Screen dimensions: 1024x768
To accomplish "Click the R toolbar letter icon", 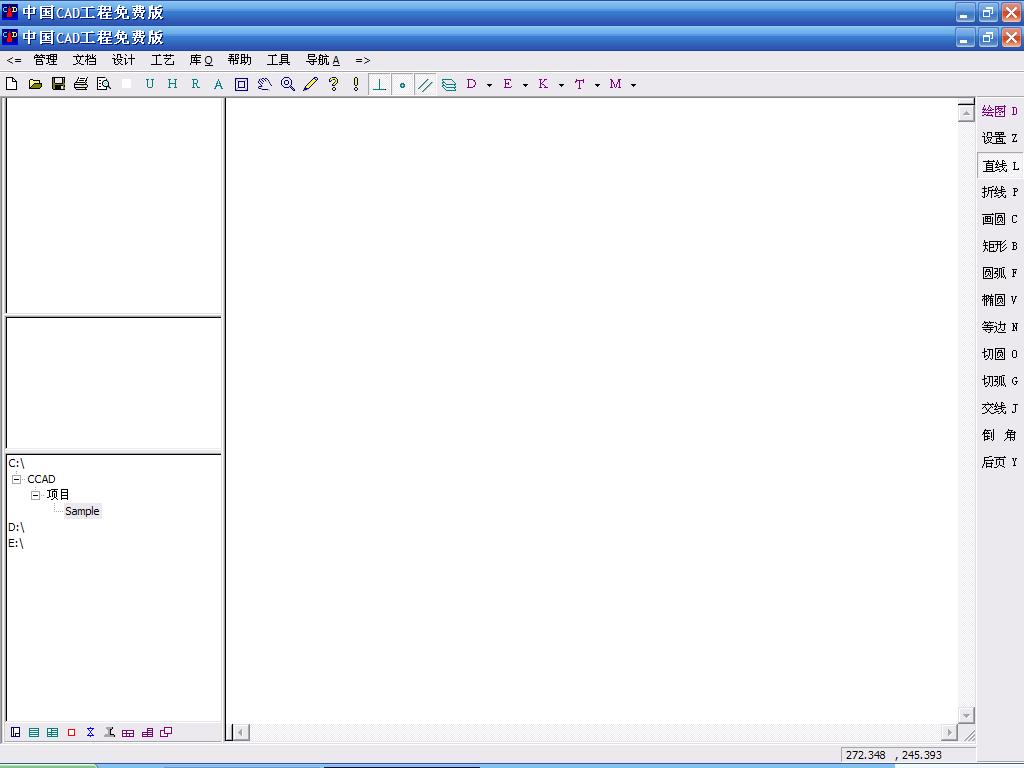I will click(195, 84).
